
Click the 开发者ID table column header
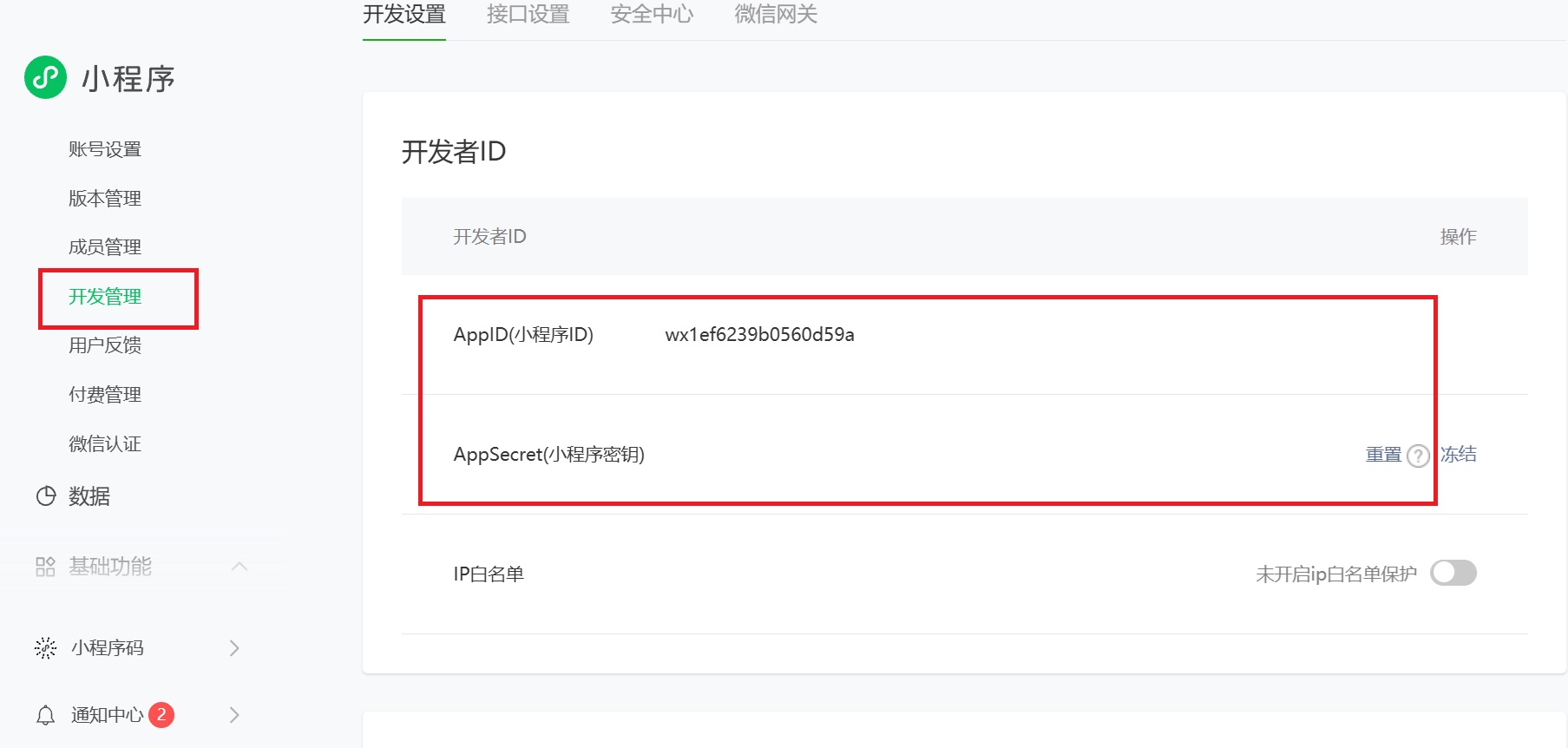tap(489, 237)
